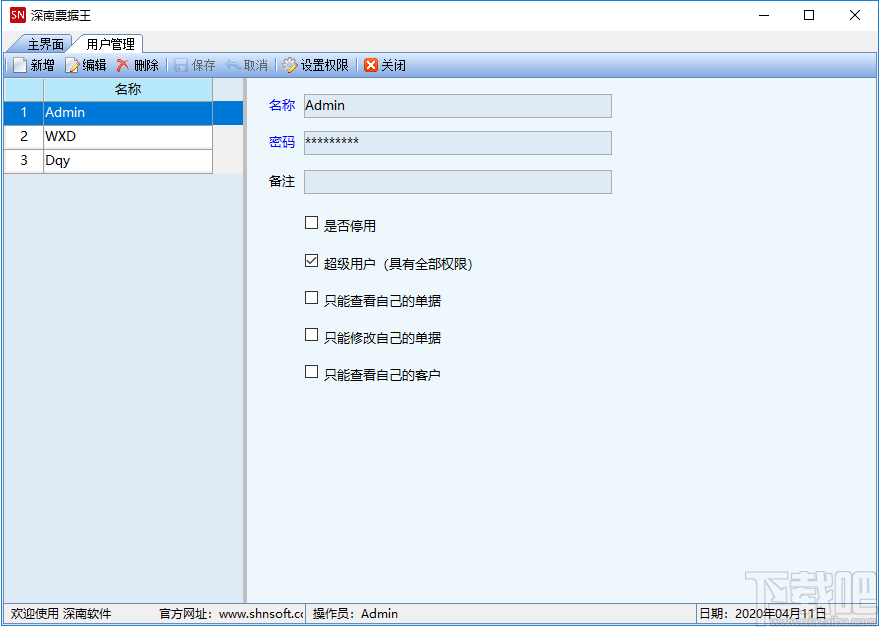Uncheck 超级用户 (具有全部权限) checkbox
This screenshot has height=627, width=880.
pyautogui.click(x=311, y=261)
